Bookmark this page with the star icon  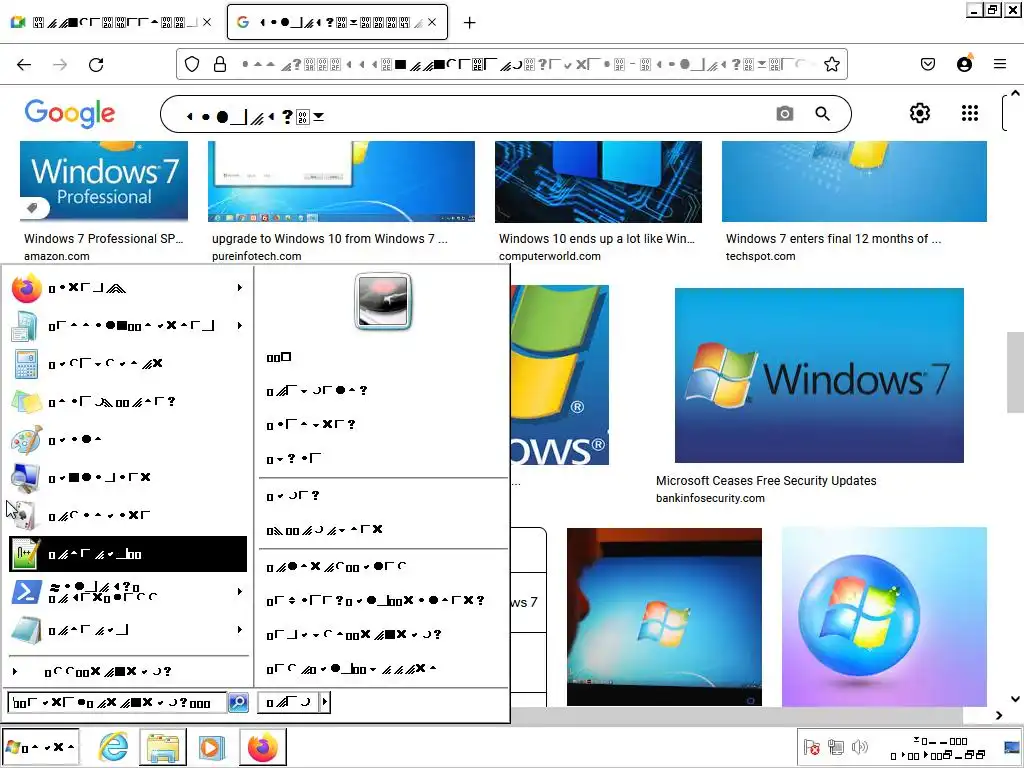point(831,64)
